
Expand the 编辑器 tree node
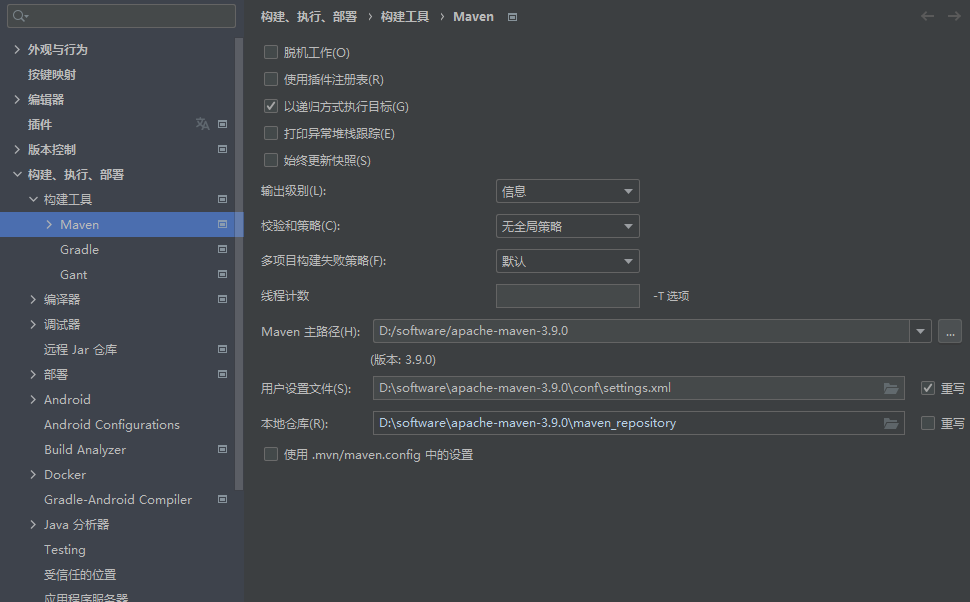[17, 99]
